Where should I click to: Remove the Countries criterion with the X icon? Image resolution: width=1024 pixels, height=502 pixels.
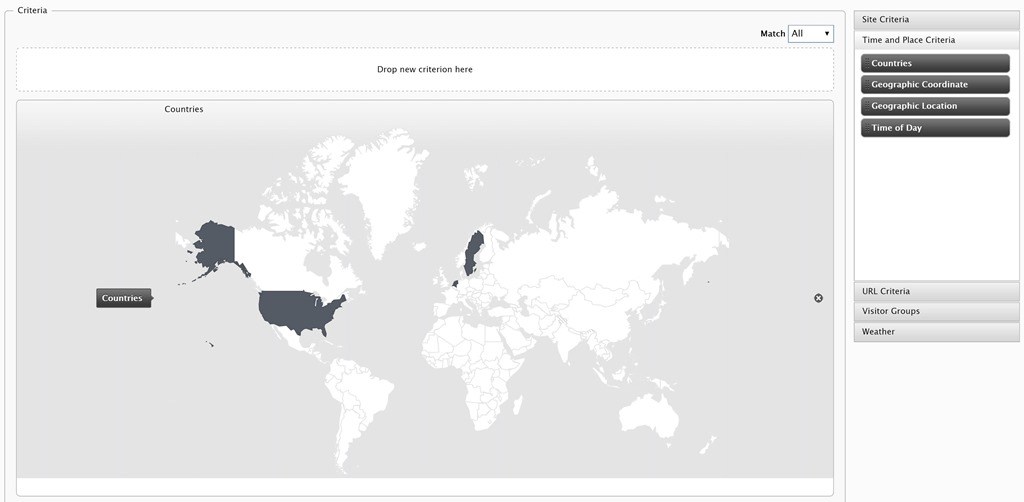(x=818, y=298)
